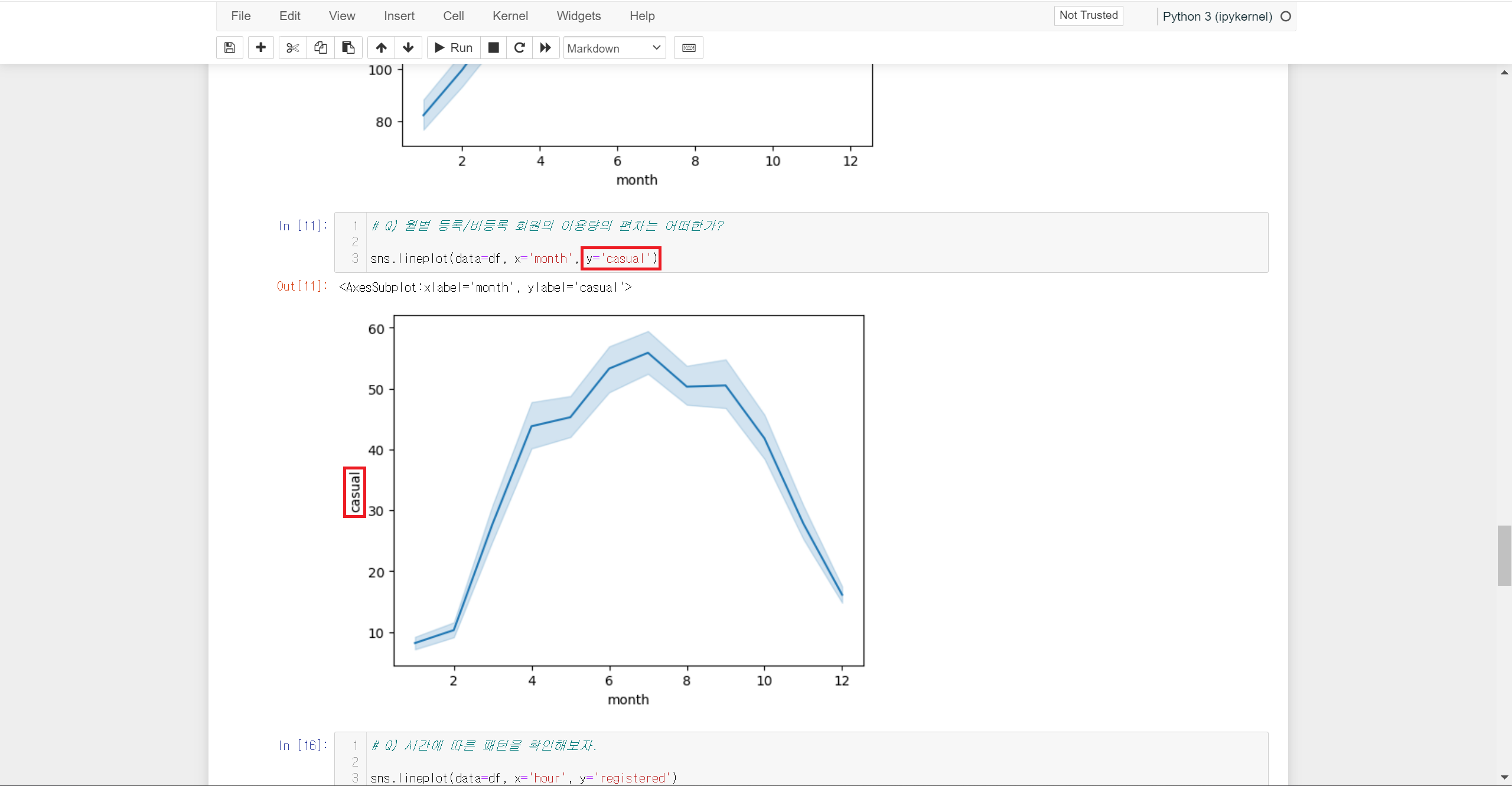Copy the selected cell

(x=321, y=48)
